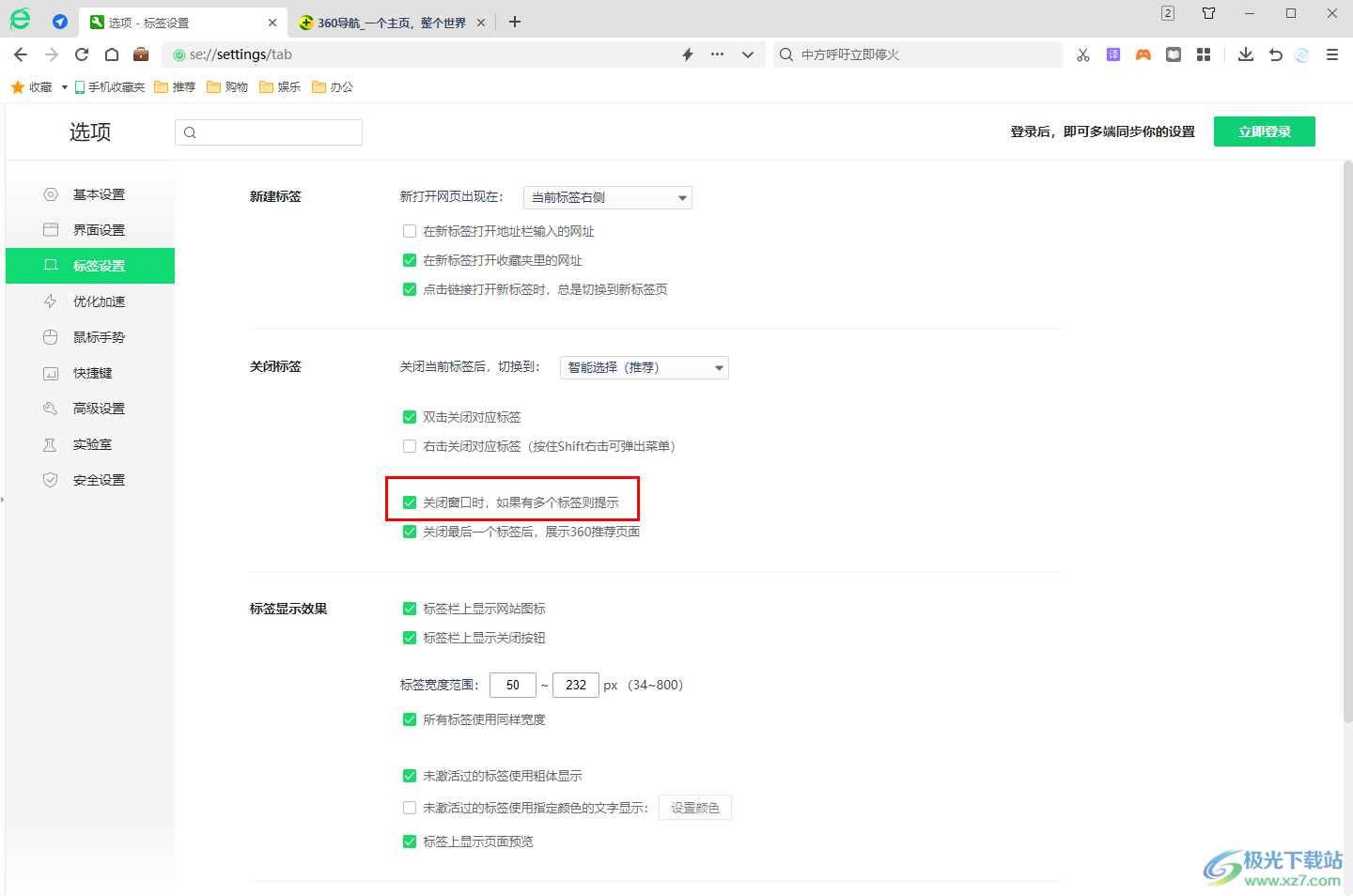Toggle 标签上显示页面预览 checkbox

pyautogui.click(x=410, y=842)
